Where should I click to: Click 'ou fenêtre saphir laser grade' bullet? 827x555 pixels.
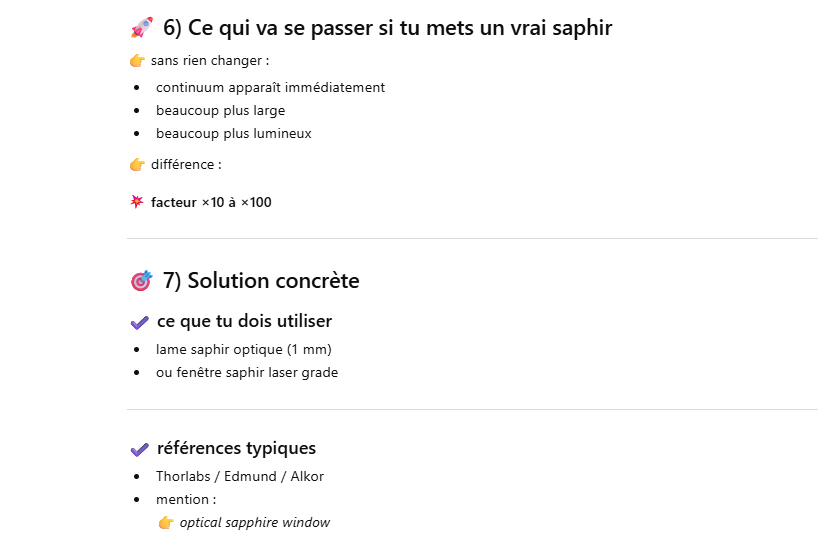coord(246,373)
